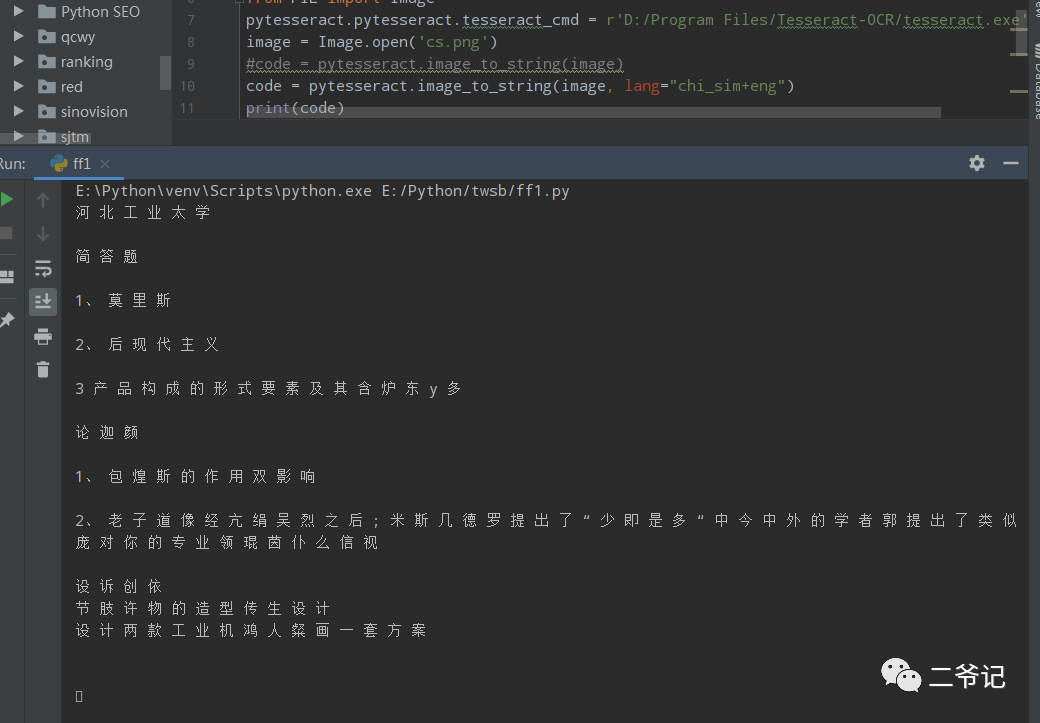Select the ranking folder item
The width and height of the screenshot is (1040, 723).
(x=76, y=62)
